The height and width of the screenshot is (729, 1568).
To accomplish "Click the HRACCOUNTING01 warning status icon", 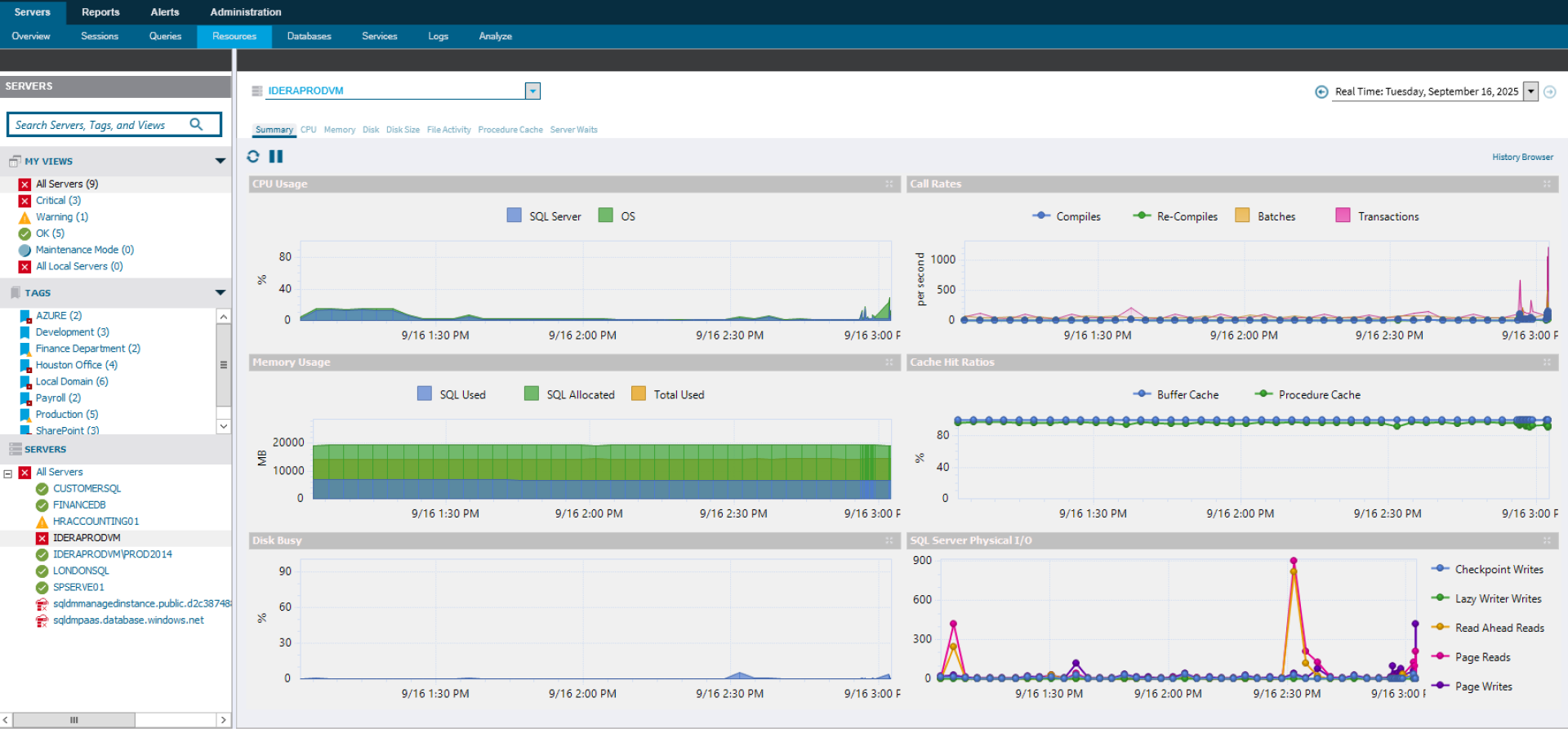I will tap(42, 522).
